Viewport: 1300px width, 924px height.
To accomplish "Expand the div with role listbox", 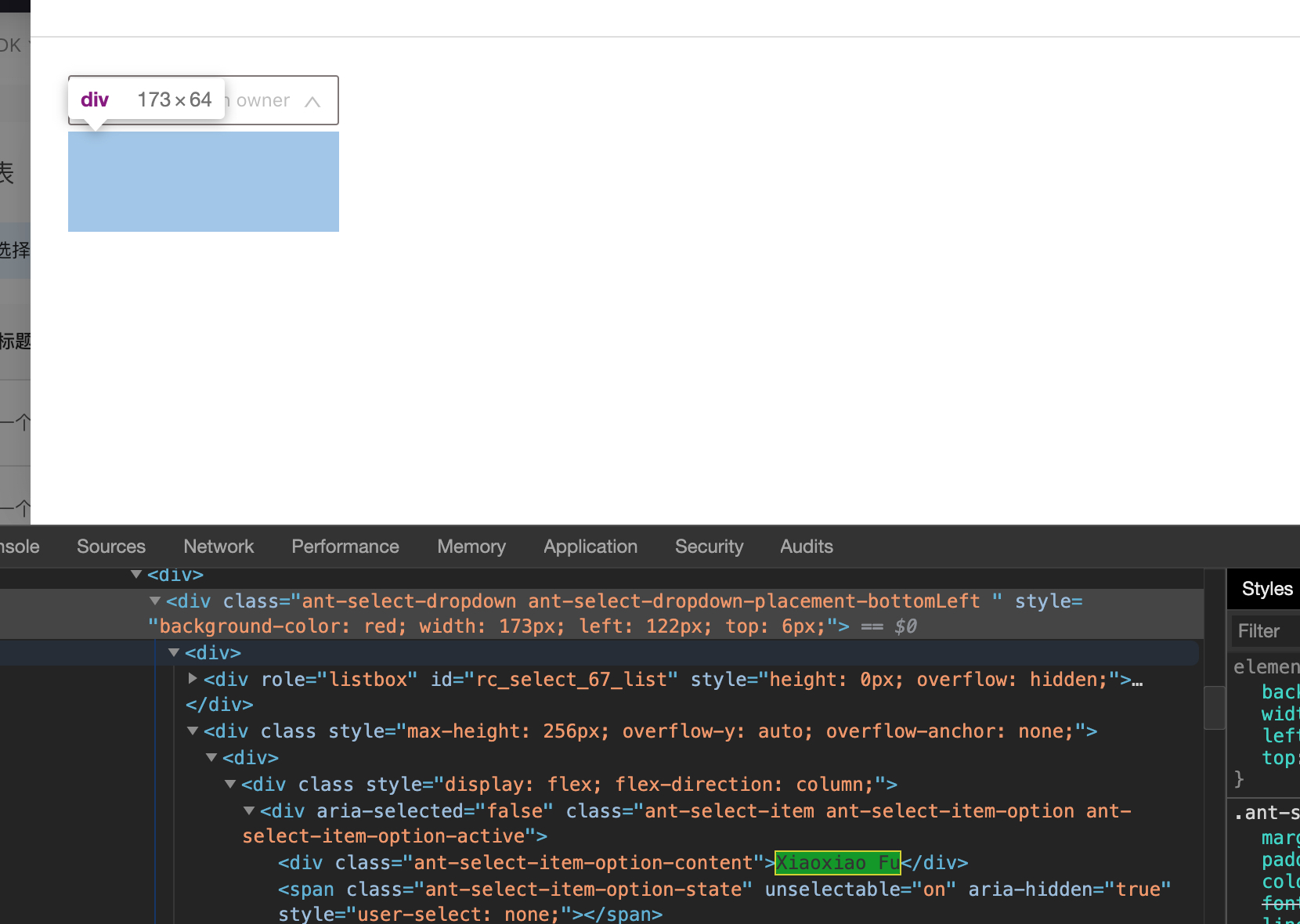I will pos(193,679).
